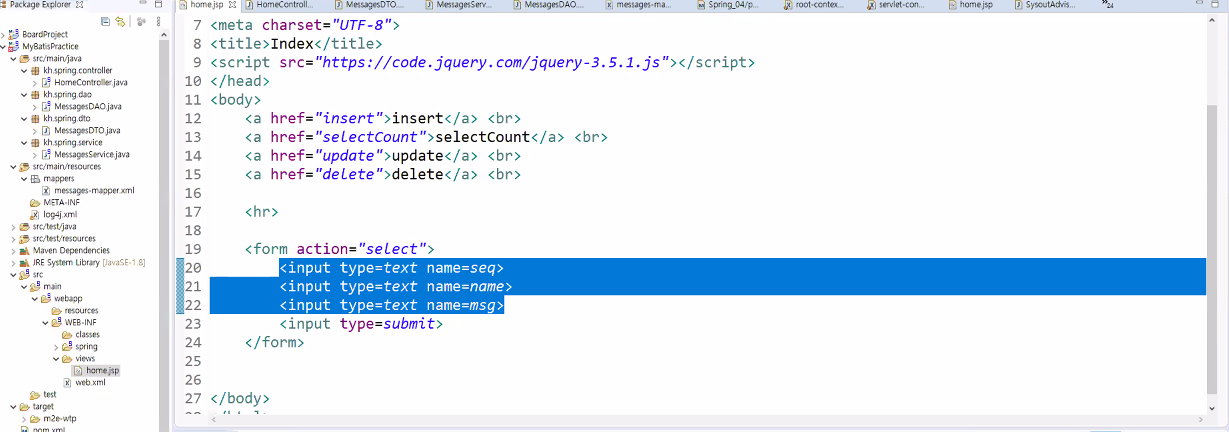Image resolution: width=1229 pixels, height=432 pixels.
Task: Toggle Link with Editor in Package Explorer
Action: pos(121,20)
